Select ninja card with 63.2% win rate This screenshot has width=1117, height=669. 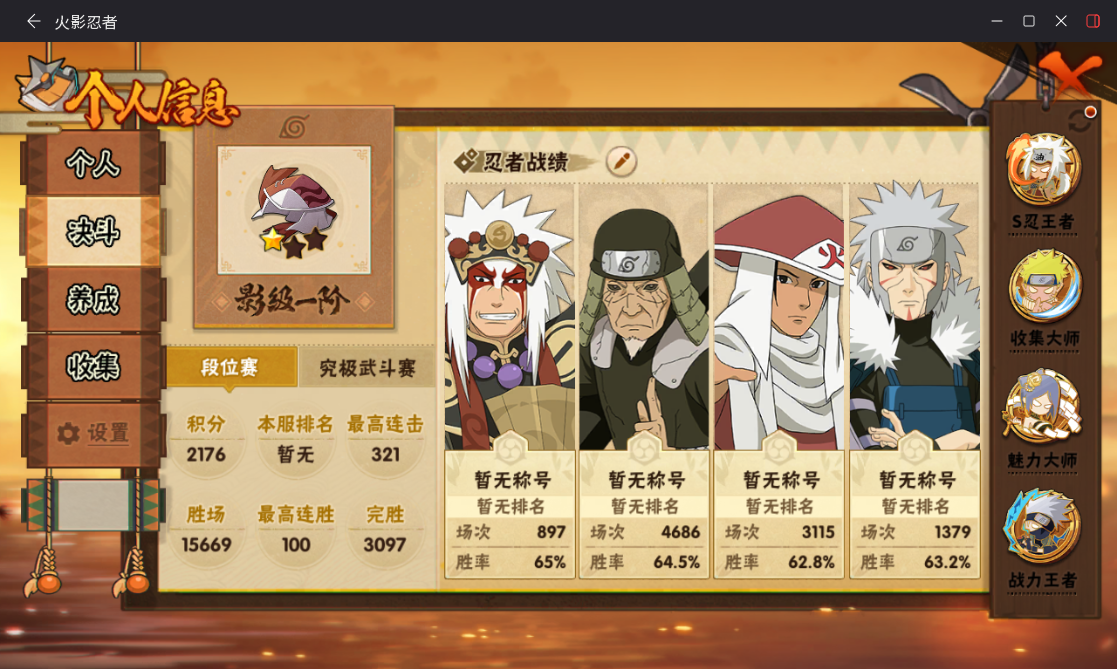915,380
